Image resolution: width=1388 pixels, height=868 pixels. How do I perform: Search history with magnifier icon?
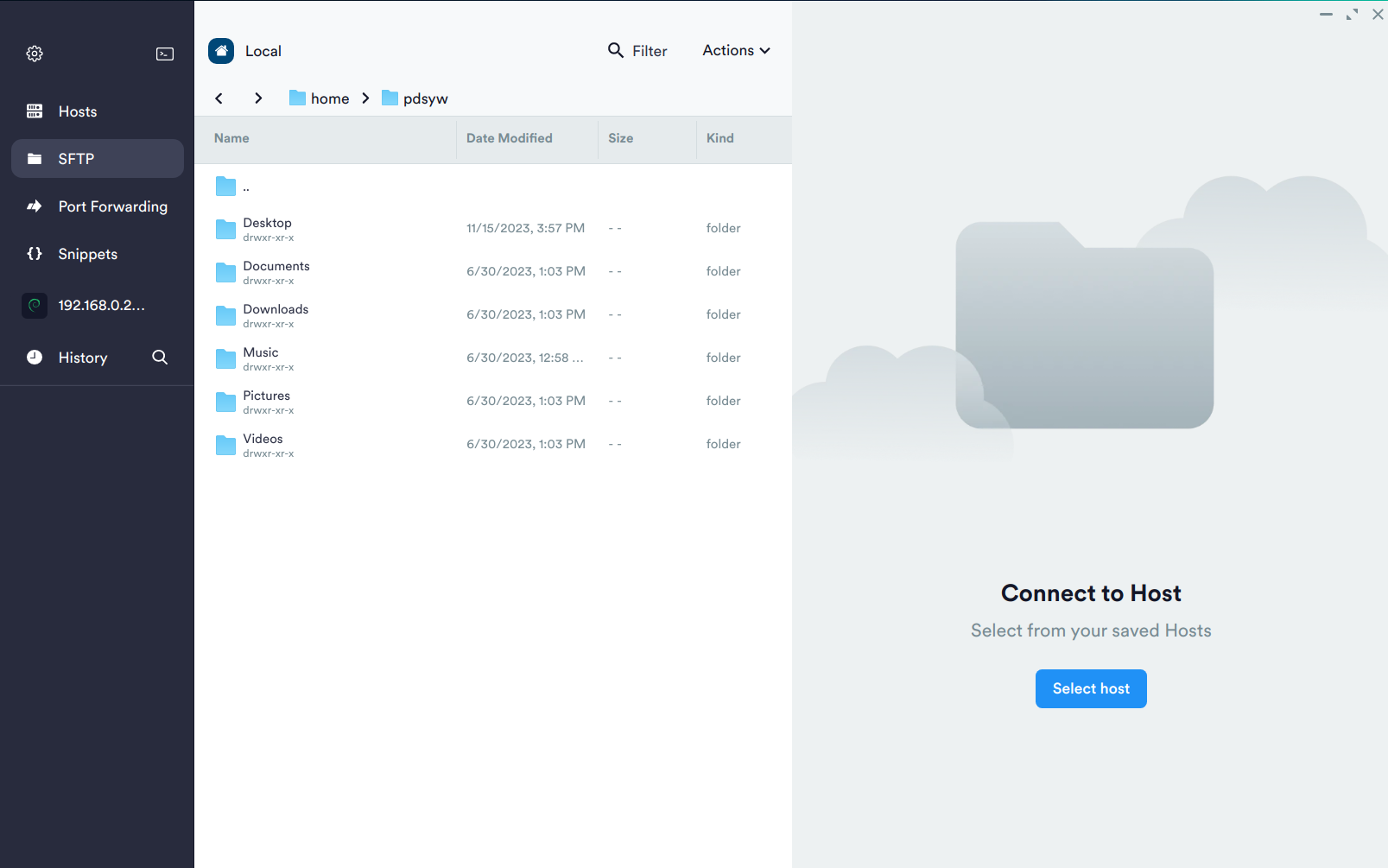click(x=160, y=358)
